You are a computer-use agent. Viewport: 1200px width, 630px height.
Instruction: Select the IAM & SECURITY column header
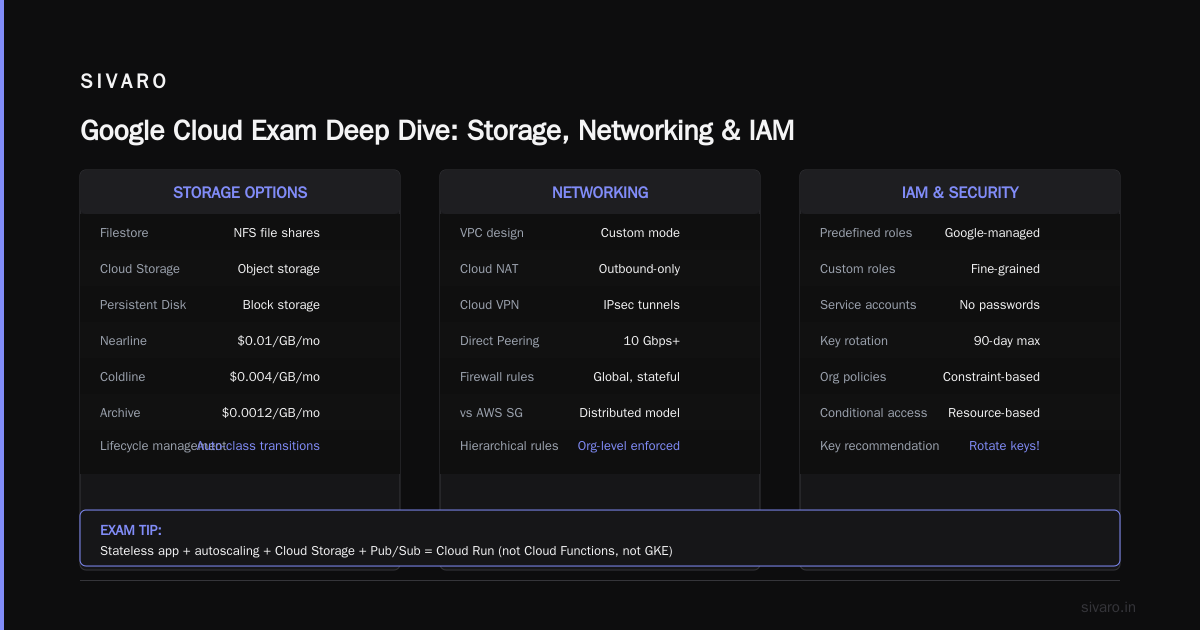point(960,192)
